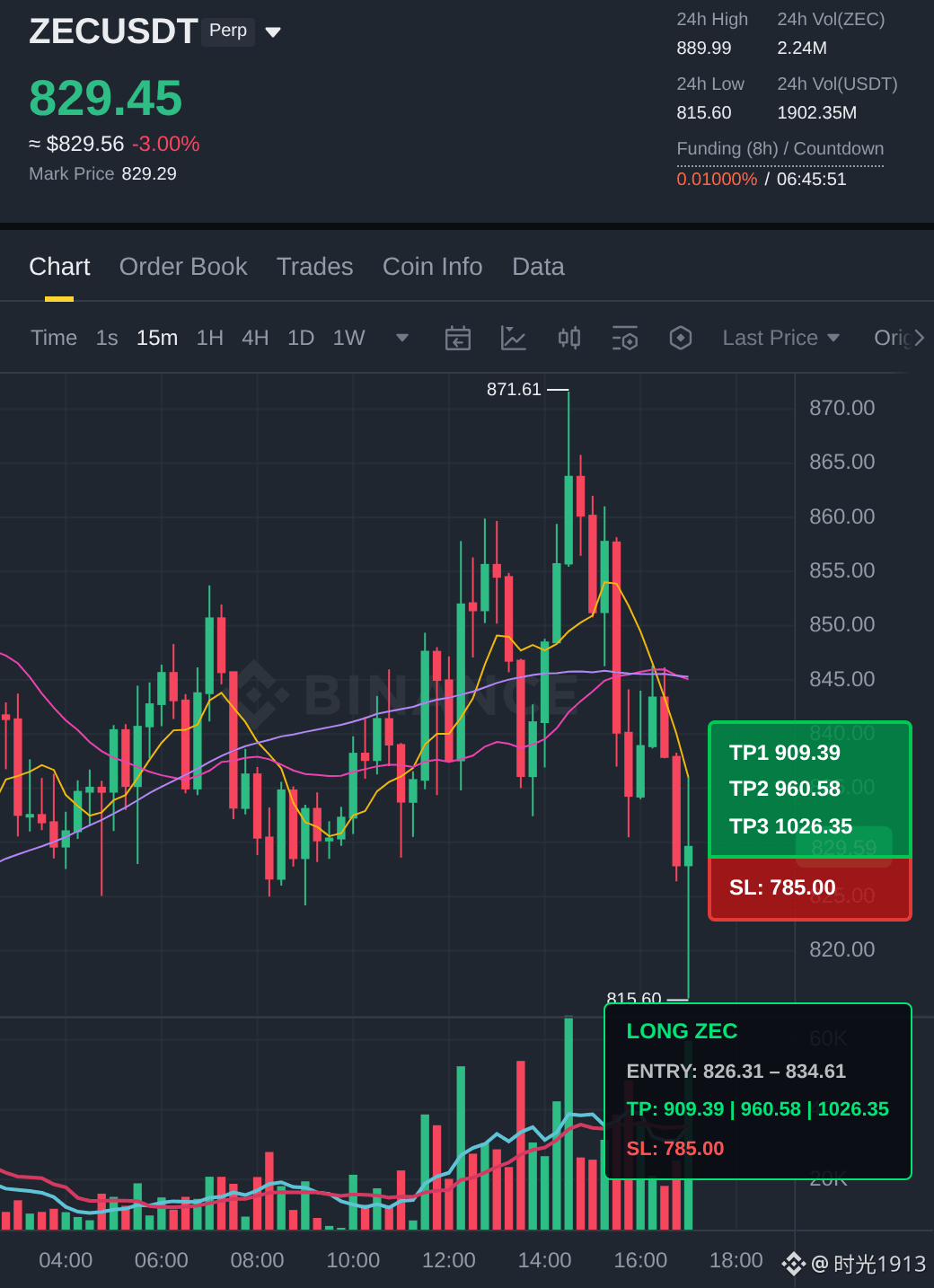
Task: Tap the hexagon chart preferences icon
Action: [681, 338]
